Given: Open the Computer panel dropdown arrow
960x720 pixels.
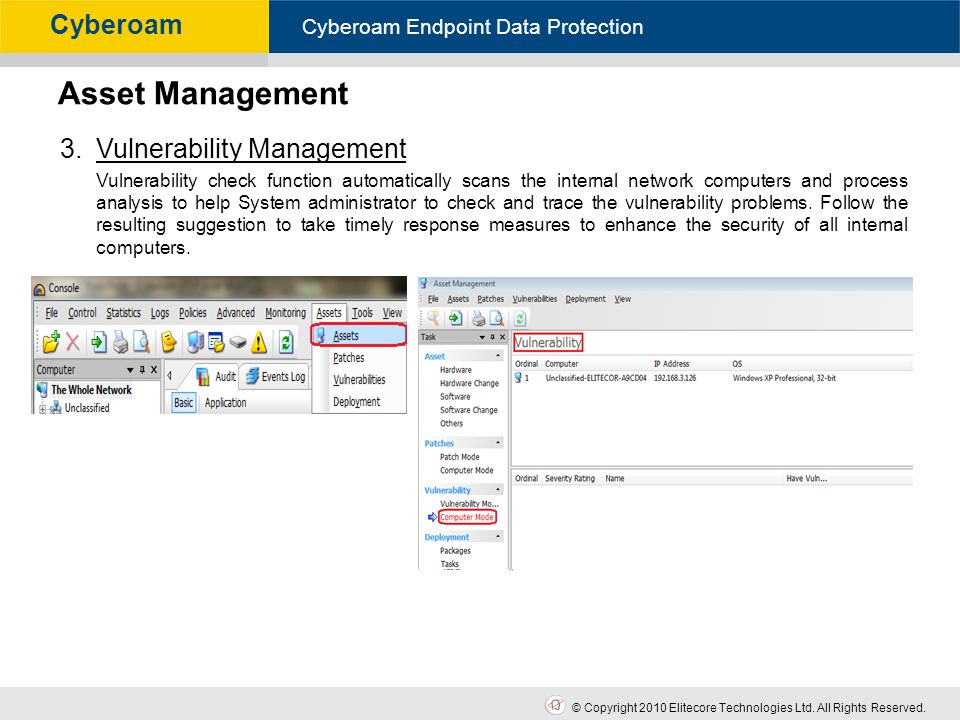Looking at the screenshot, I should pos(130,370).
